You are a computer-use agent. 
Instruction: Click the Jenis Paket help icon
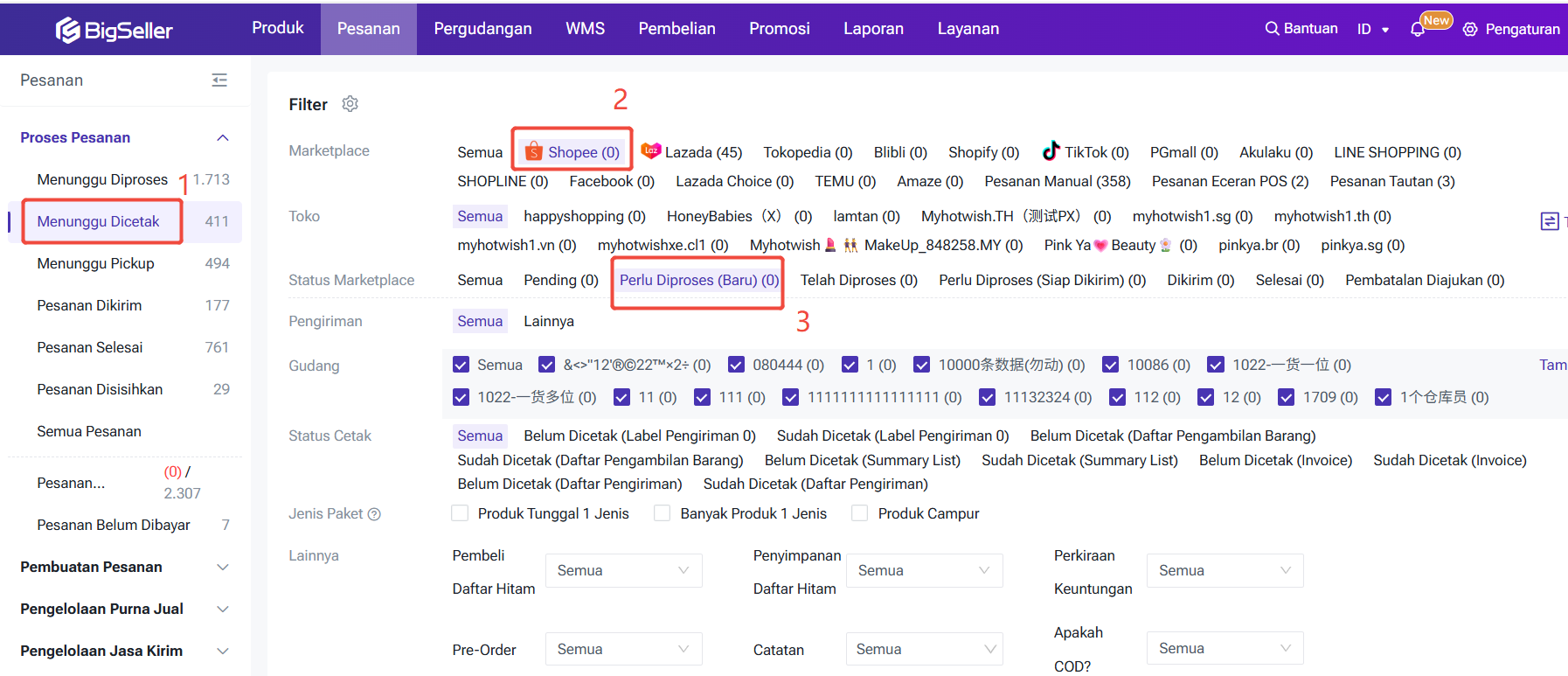pyautogui.click(x=374, y=514)
